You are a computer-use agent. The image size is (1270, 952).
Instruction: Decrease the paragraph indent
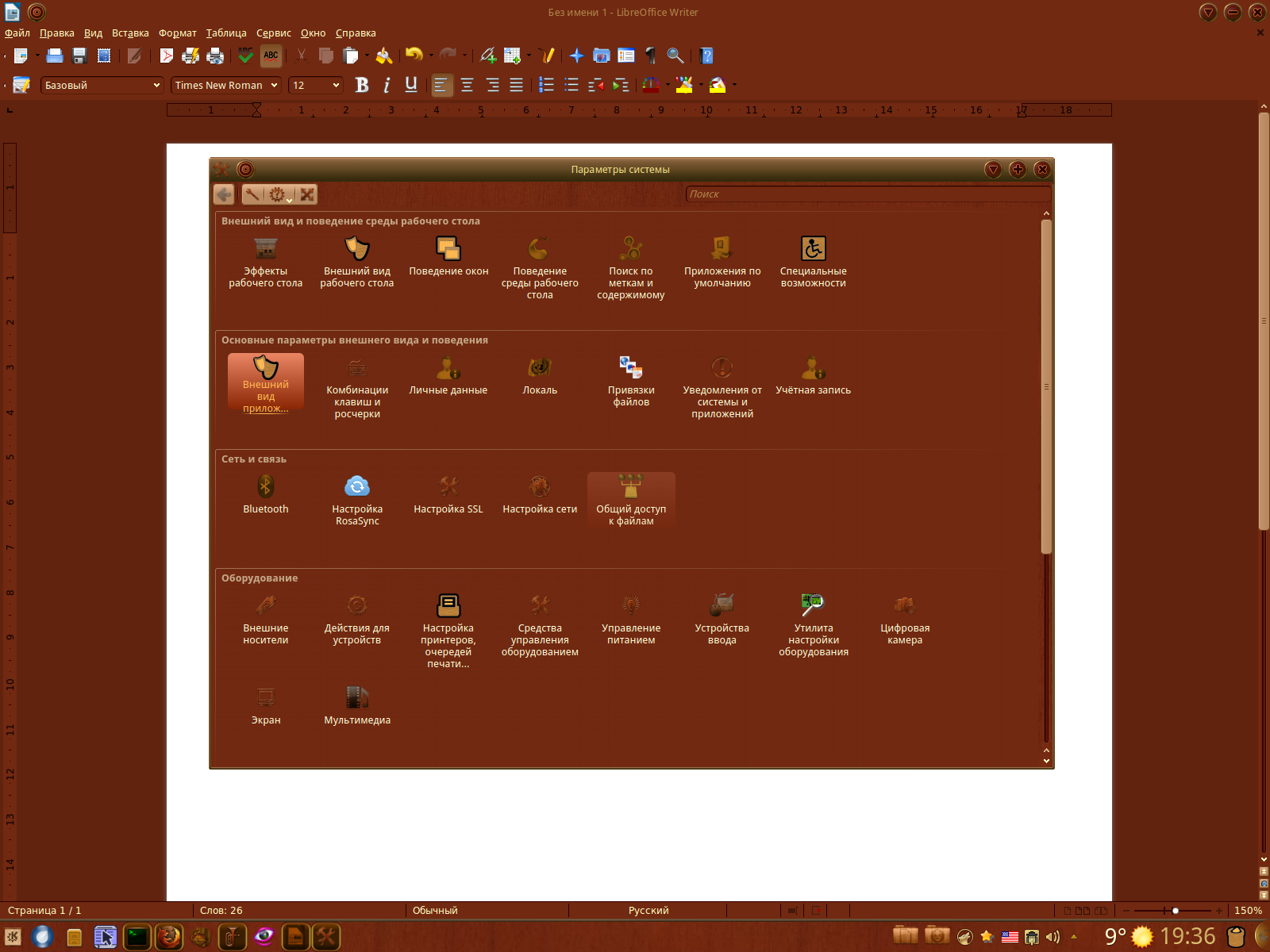596,85
